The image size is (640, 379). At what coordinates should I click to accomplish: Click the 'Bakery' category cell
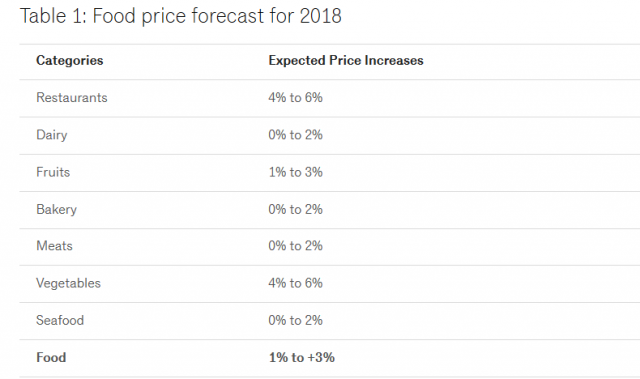coord(56,210)
